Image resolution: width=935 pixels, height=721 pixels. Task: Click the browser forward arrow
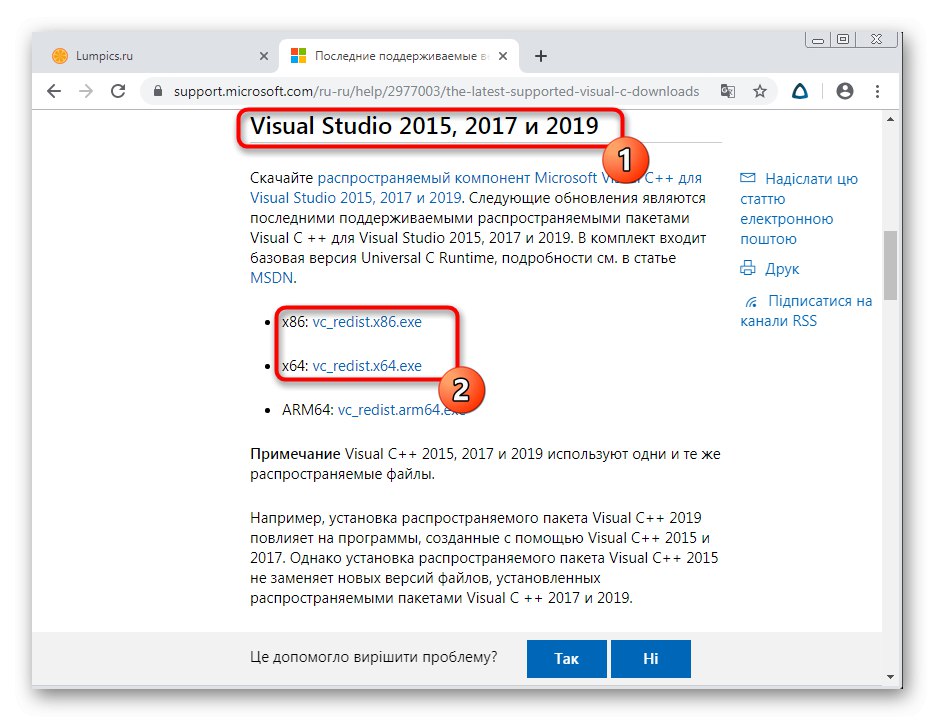pyautogui.click(x=86, y=91)
